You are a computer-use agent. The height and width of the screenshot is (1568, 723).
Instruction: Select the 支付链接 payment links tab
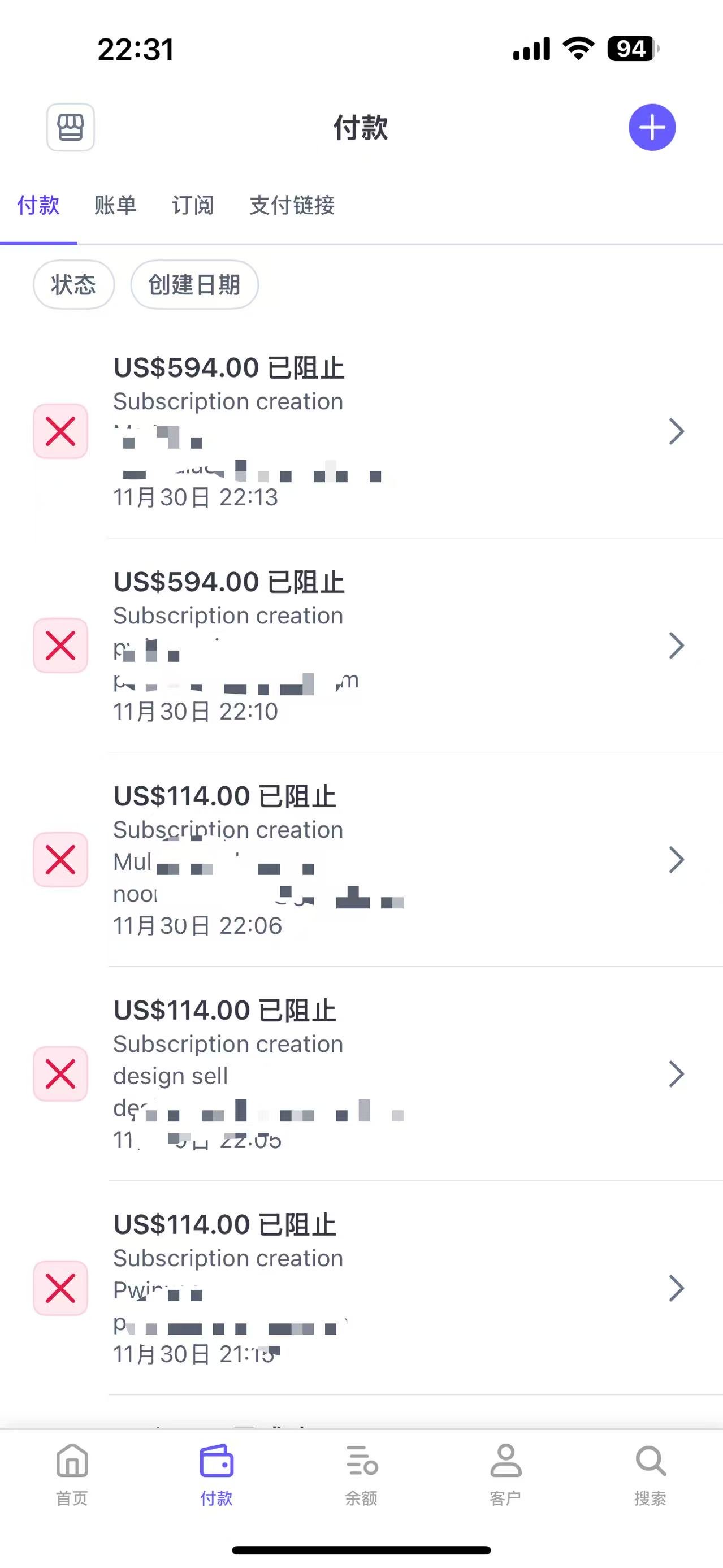coord(292,206)
